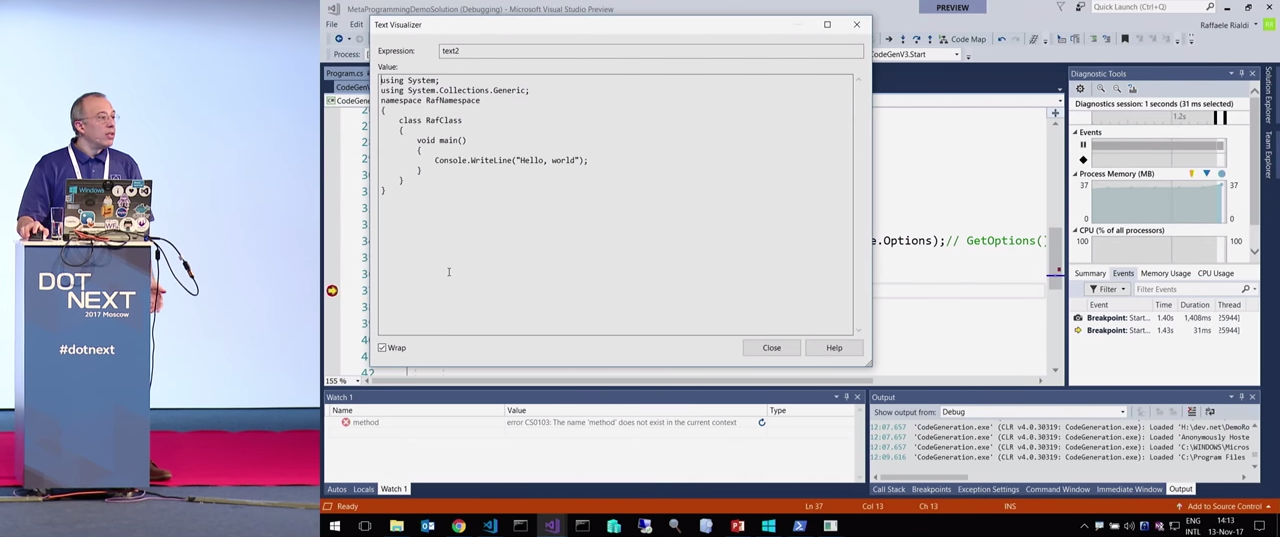Screen dimensions: 1280x537
Task: Pin the Output panel
Action: (x=1242, y=397)
